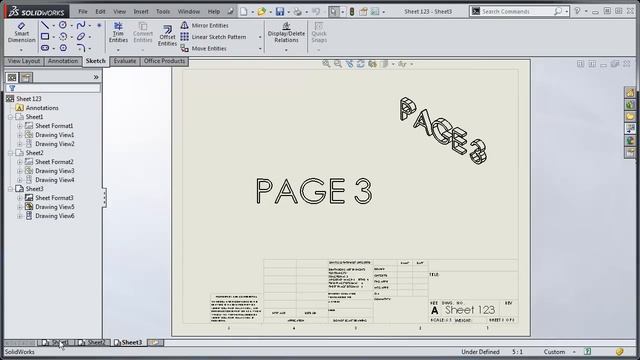
Task: Create a New document
Action: (x=244, y=11)
